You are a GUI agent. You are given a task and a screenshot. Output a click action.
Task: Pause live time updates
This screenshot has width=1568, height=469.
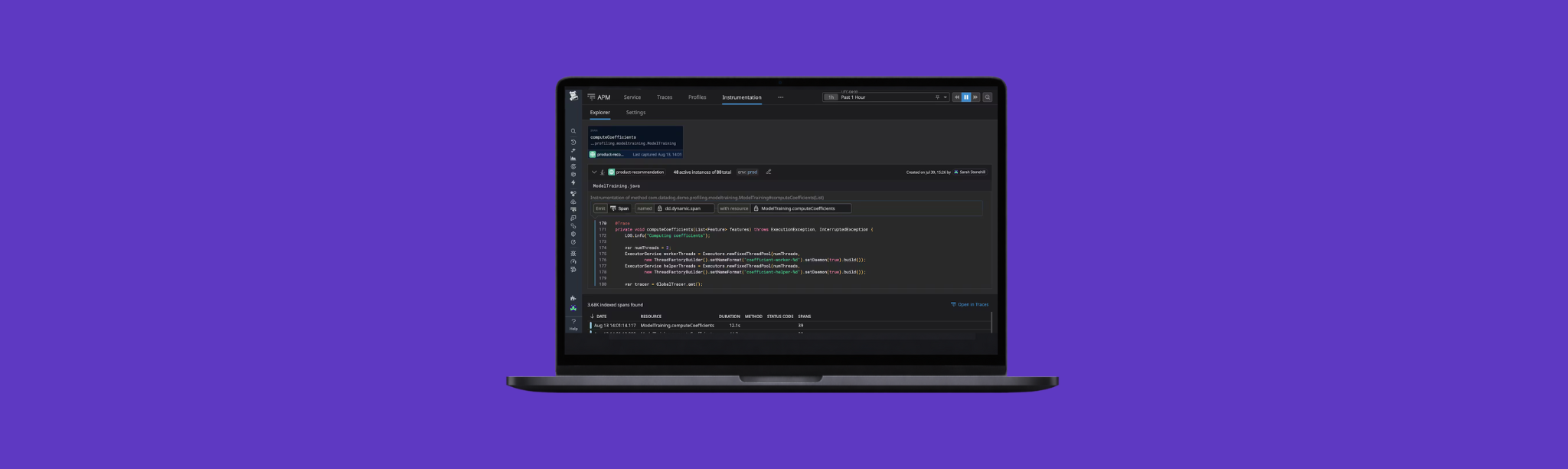[x=966, y=97]
